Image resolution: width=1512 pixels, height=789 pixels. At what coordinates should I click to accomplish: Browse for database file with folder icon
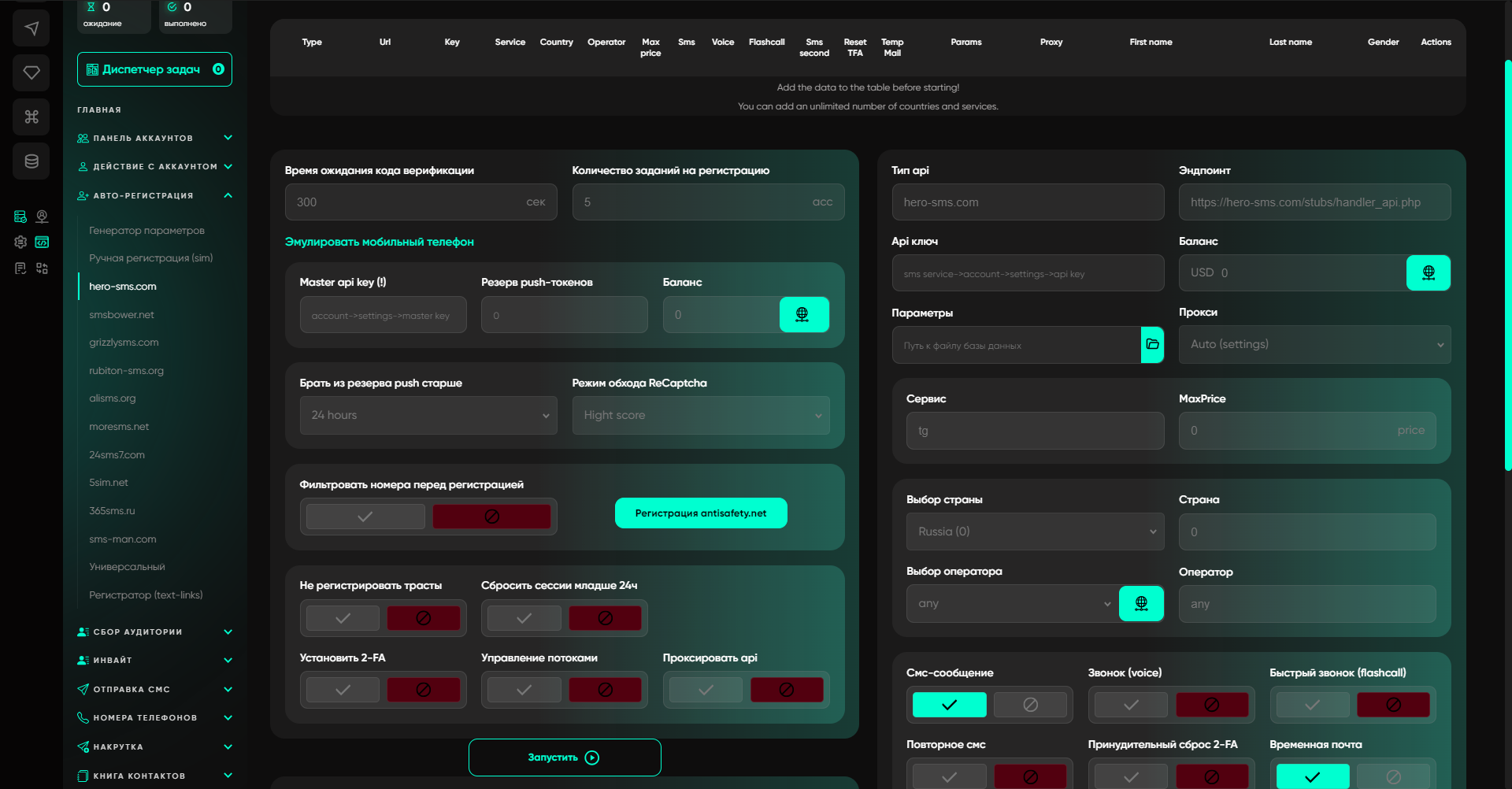pyautogui.click(x=1152, y=344)
